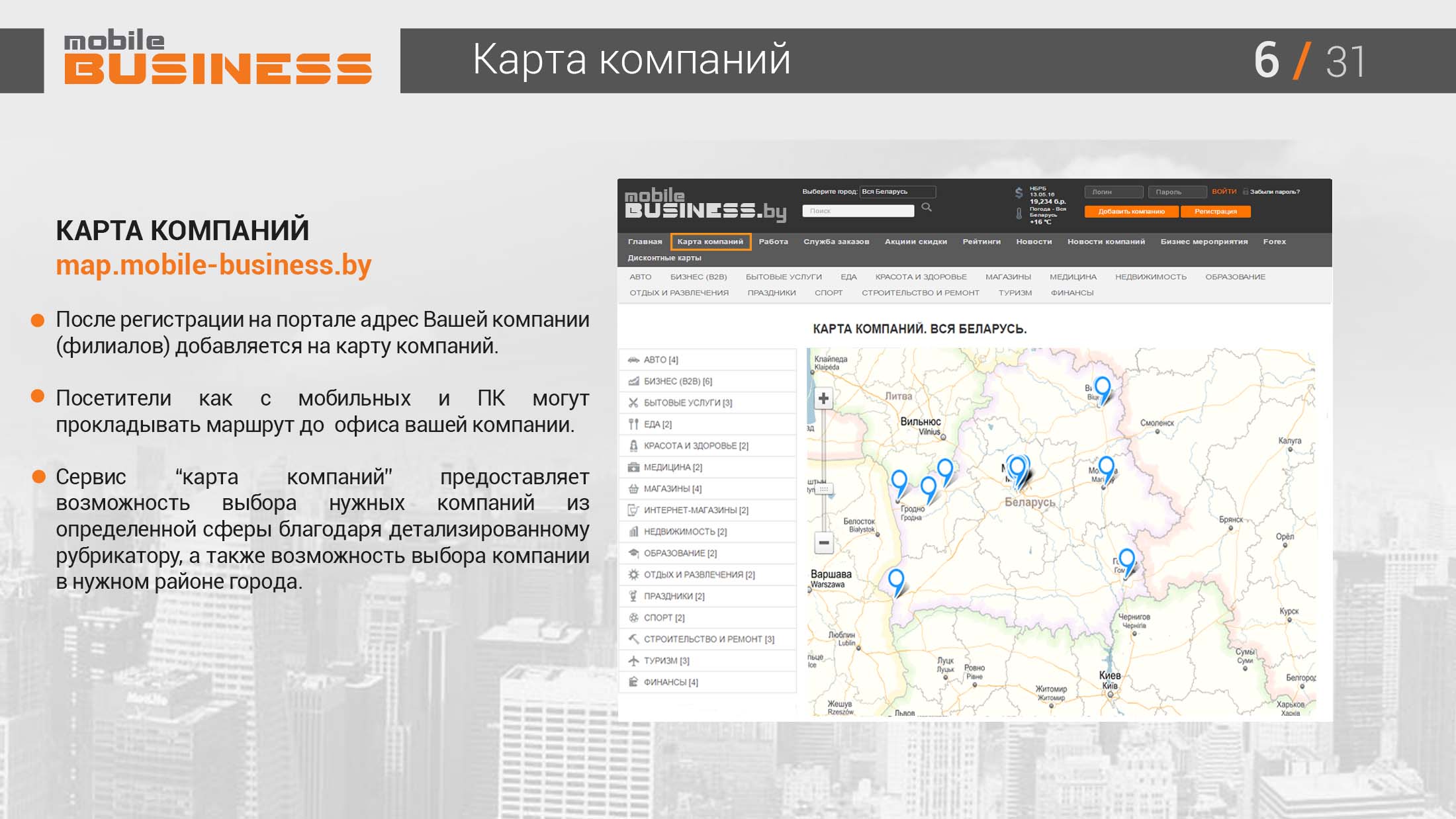Click the thermometer weather icon
The width and height of the screenshot is (1456, 819).
point(1019,214)
